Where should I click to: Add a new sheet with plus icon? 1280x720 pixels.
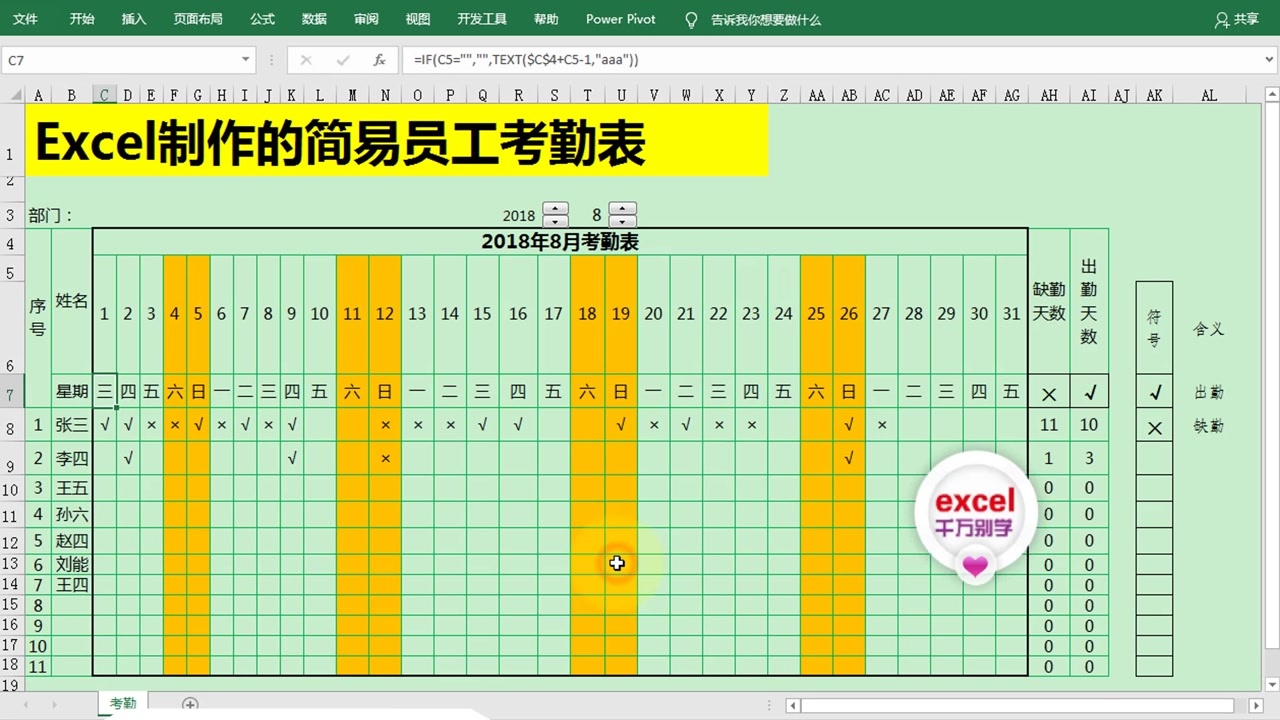click(x=190, y=705)
